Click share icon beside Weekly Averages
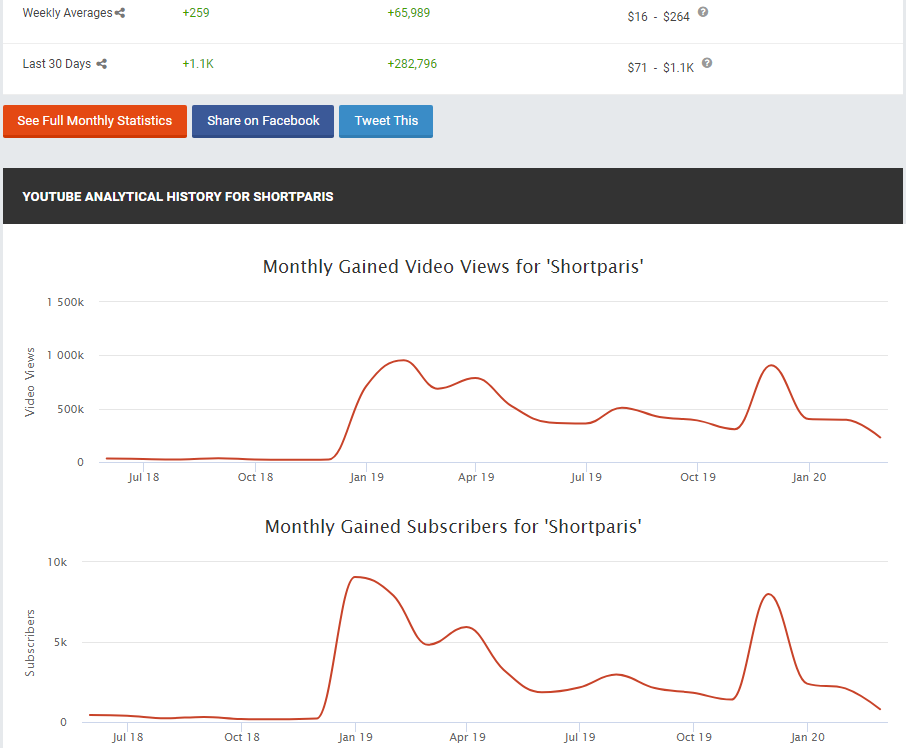 [120, 14]
